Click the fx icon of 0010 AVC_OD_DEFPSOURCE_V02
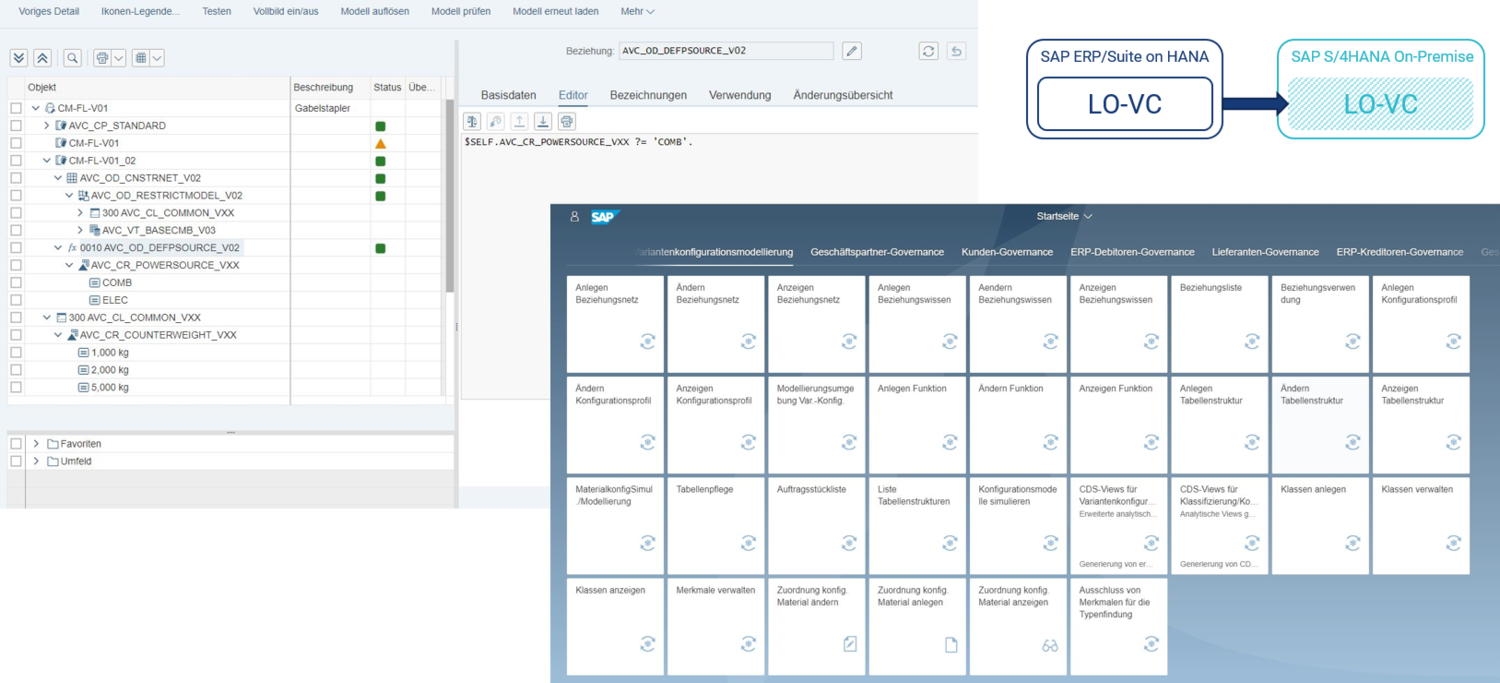Screen dimensions: 1500x683 72,248
